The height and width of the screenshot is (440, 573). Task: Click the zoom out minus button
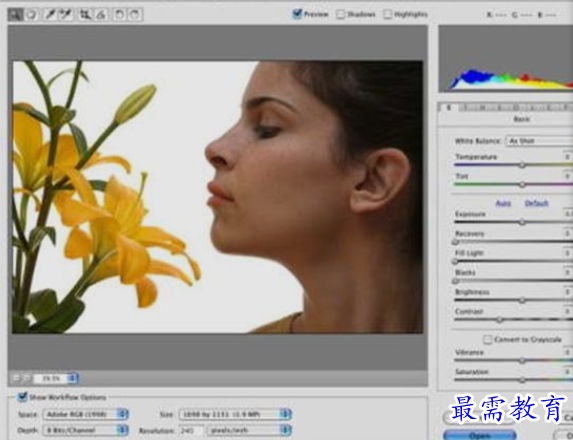pos(16,378)
